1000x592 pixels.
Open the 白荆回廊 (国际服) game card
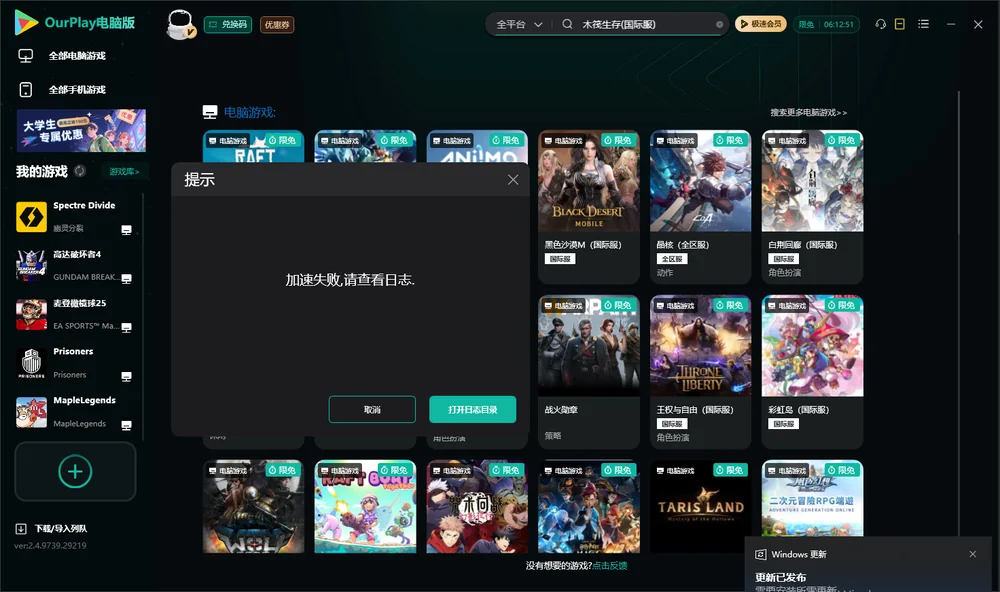point(812,207)
